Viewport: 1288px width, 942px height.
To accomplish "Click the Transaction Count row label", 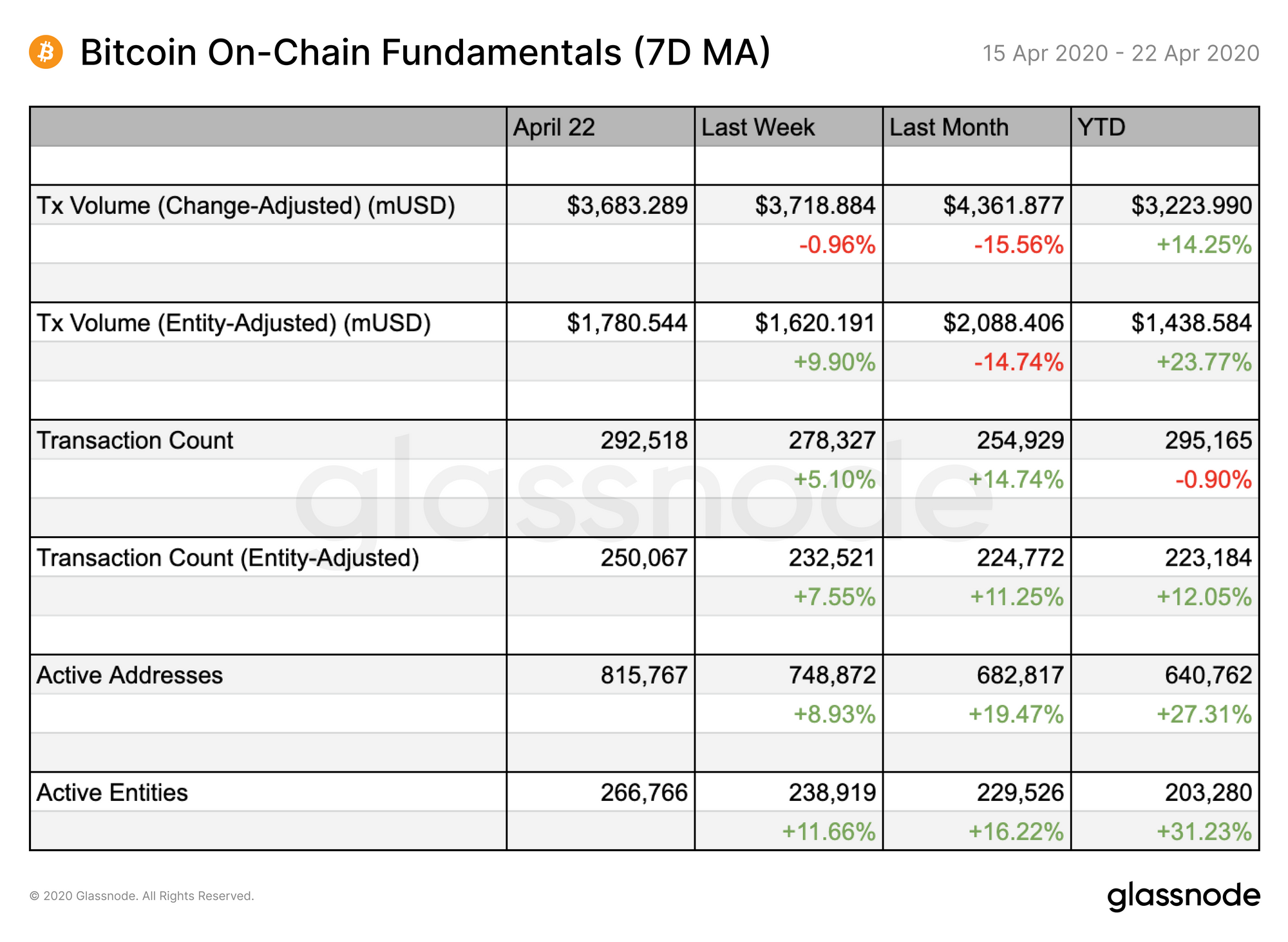I will pos(135,440).
